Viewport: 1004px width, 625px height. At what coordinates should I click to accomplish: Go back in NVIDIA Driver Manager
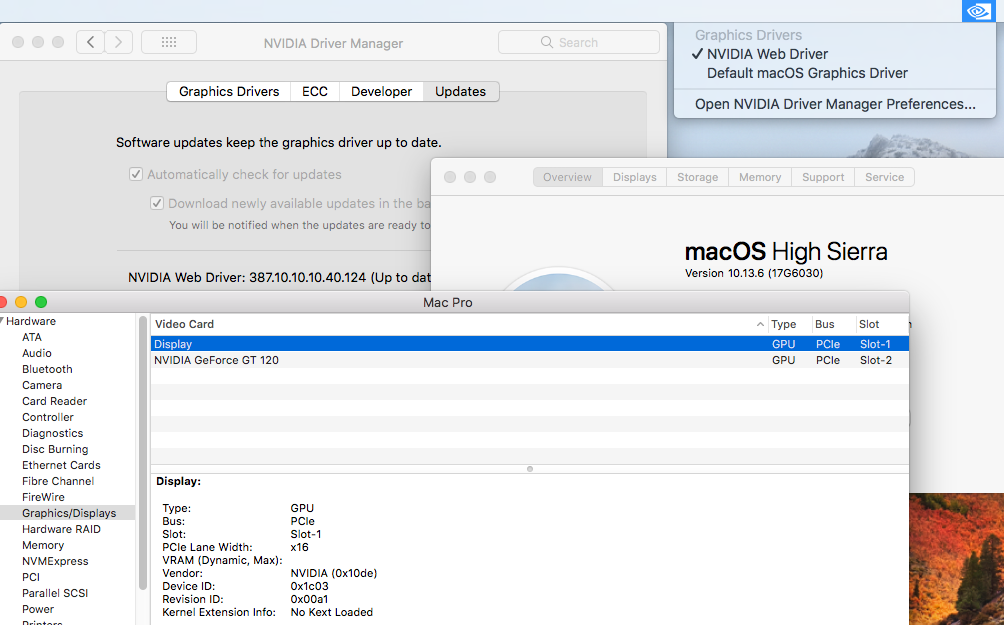[90, 42]
